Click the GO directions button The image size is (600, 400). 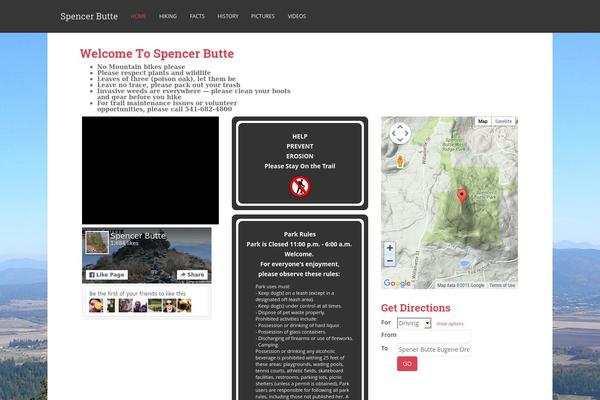(407, 364)
